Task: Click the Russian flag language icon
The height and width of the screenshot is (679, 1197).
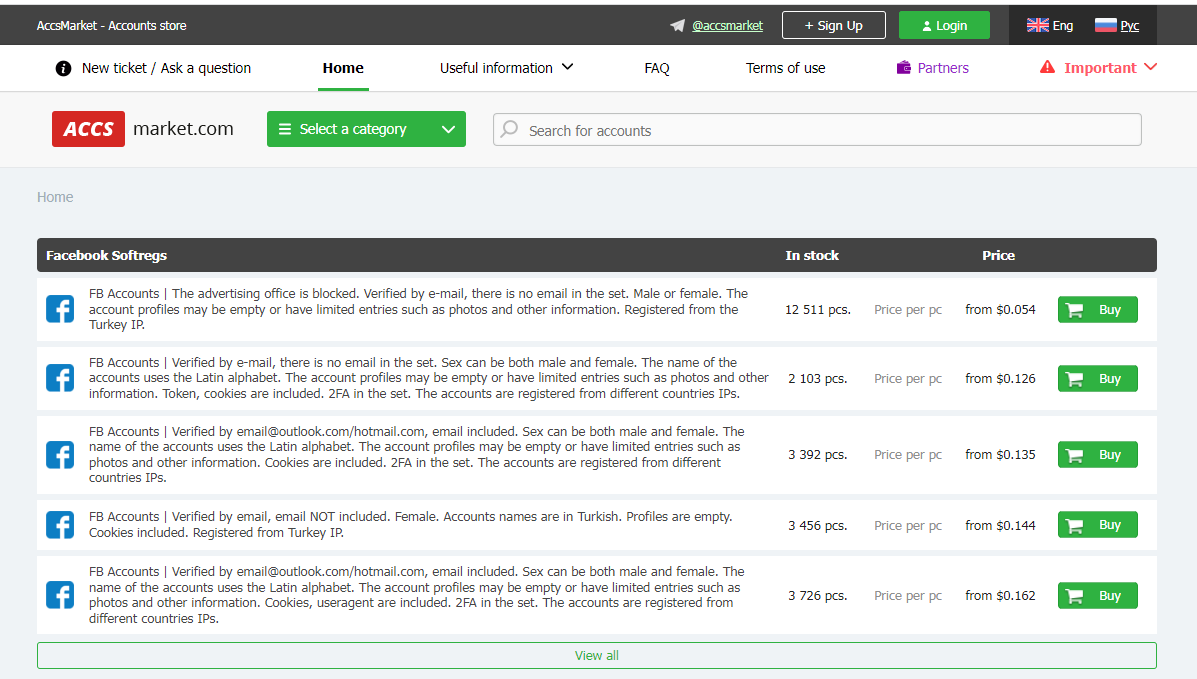Action: pos(1105,25)
